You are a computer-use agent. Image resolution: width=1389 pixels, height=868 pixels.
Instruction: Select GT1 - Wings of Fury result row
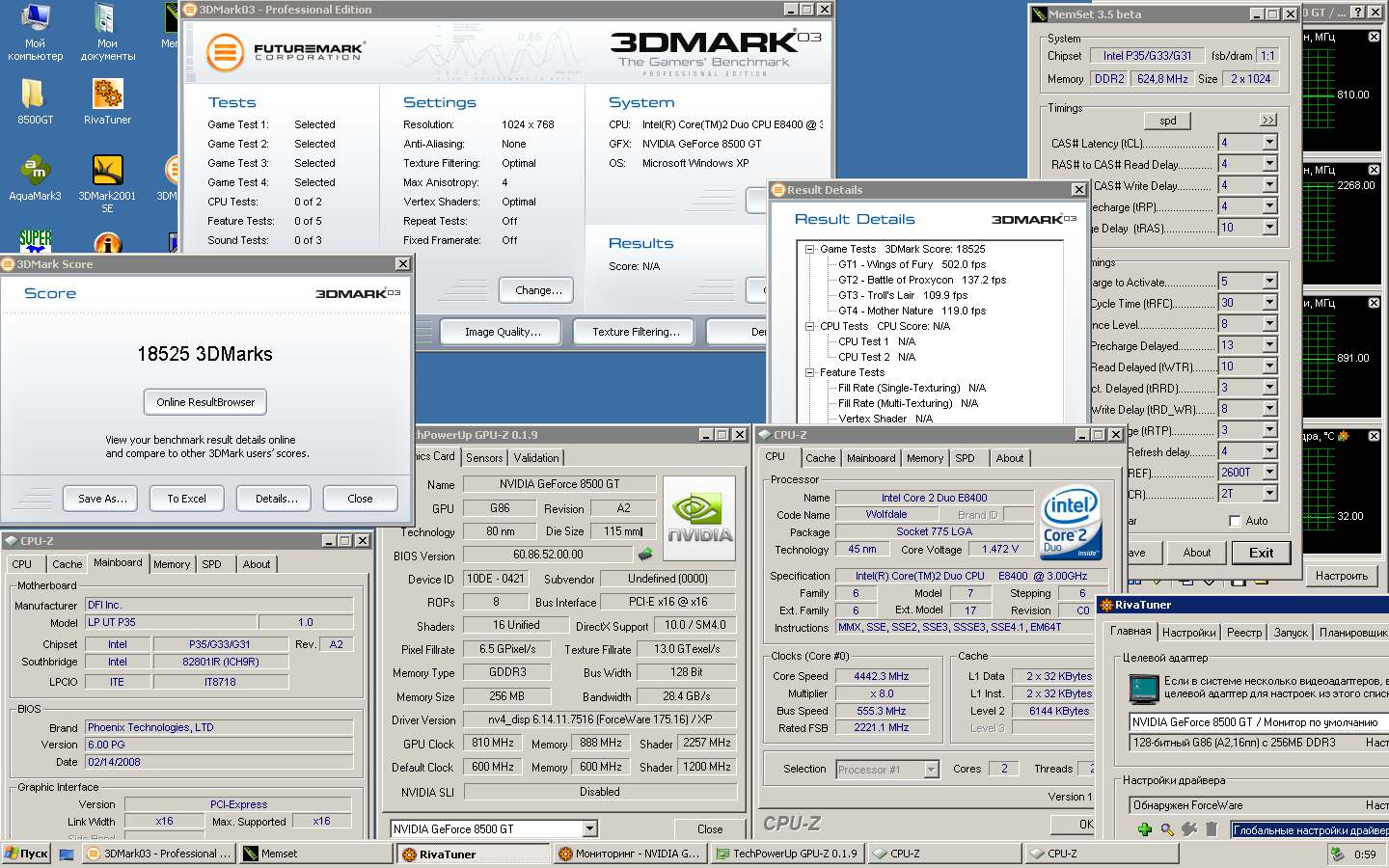tap(912, 264)
